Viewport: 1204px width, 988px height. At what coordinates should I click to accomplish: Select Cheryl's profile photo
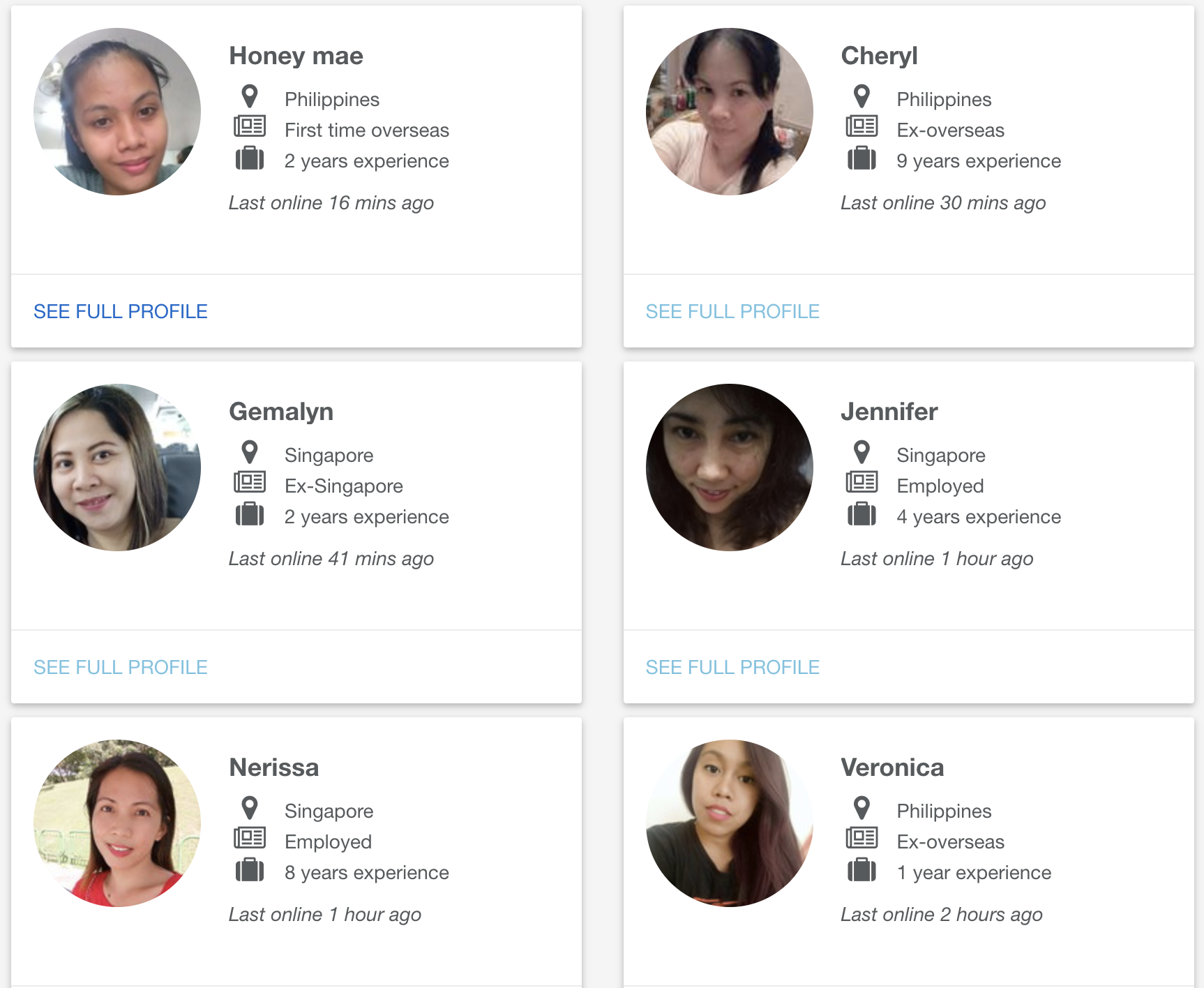click(x=730, y=112)
